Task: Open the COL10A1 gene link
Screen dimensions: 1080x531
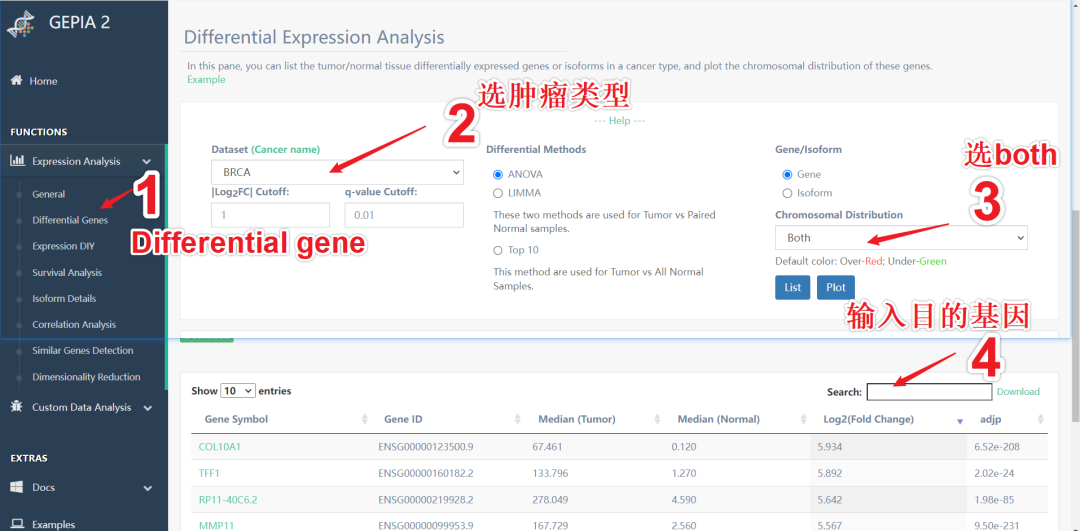Action: (219, 447)
